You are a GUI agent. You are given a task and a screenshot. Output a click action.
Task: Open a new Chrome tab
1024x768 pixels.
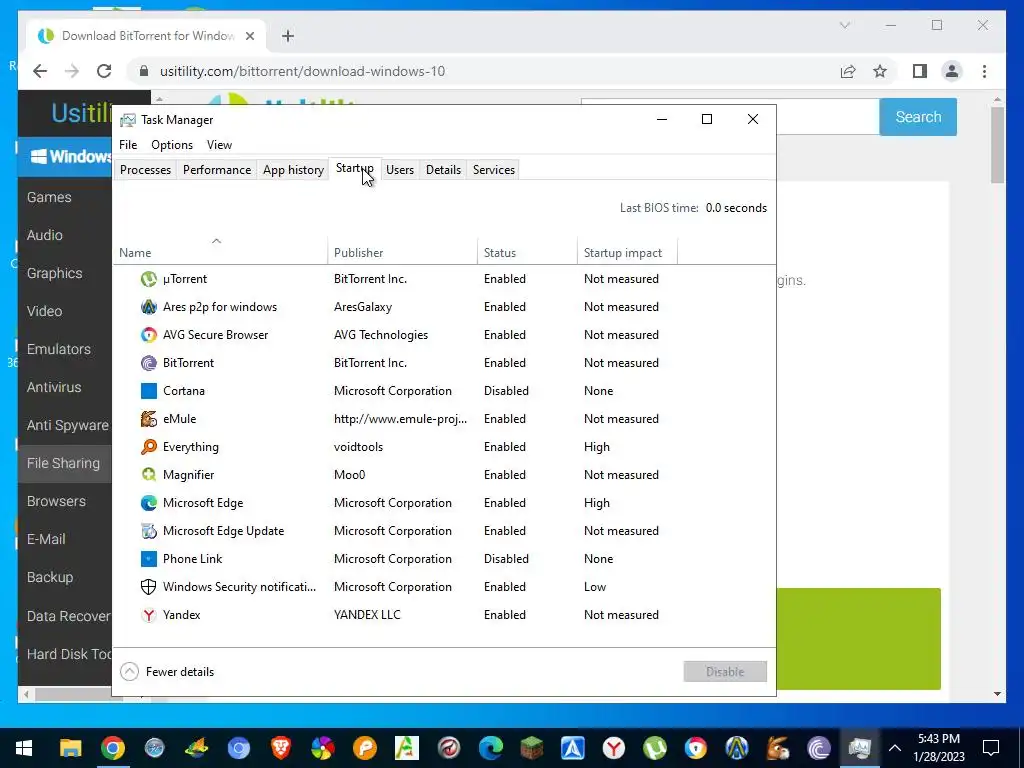click(x=288, y=36)
